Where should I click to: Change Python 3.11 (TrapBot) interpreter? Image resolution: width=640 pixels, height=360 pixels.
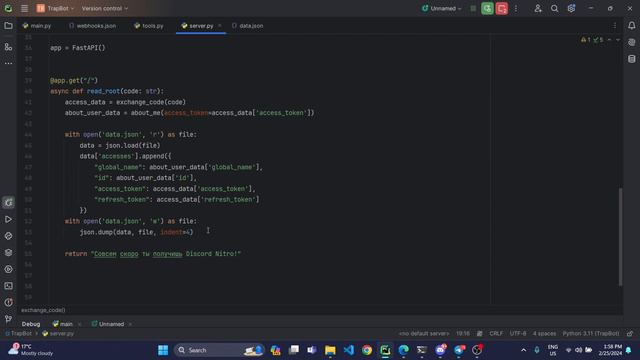pyautogui.click(x=591, y=333)
